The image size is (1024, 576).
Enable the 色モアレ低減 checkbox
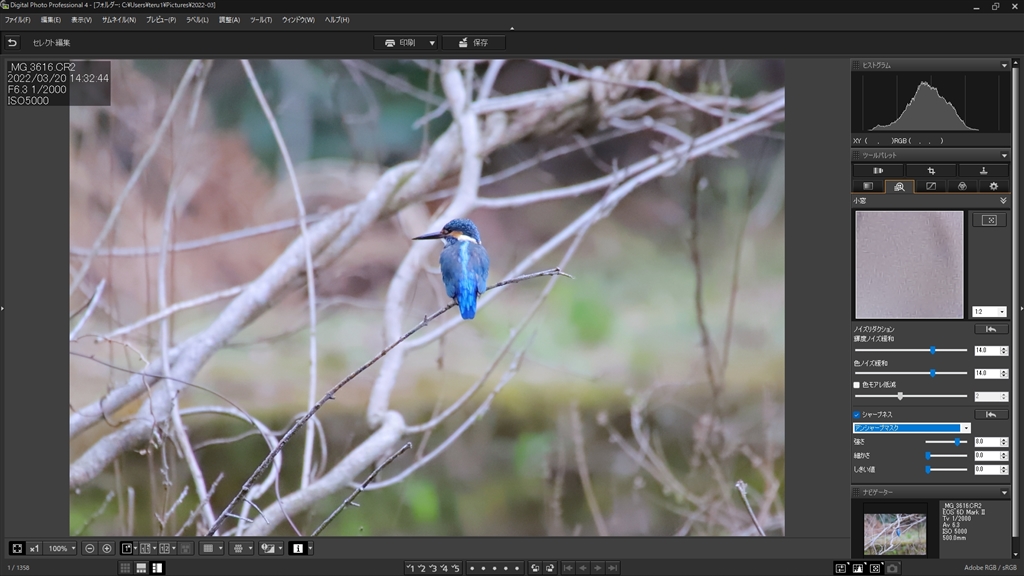click(856, 385)
